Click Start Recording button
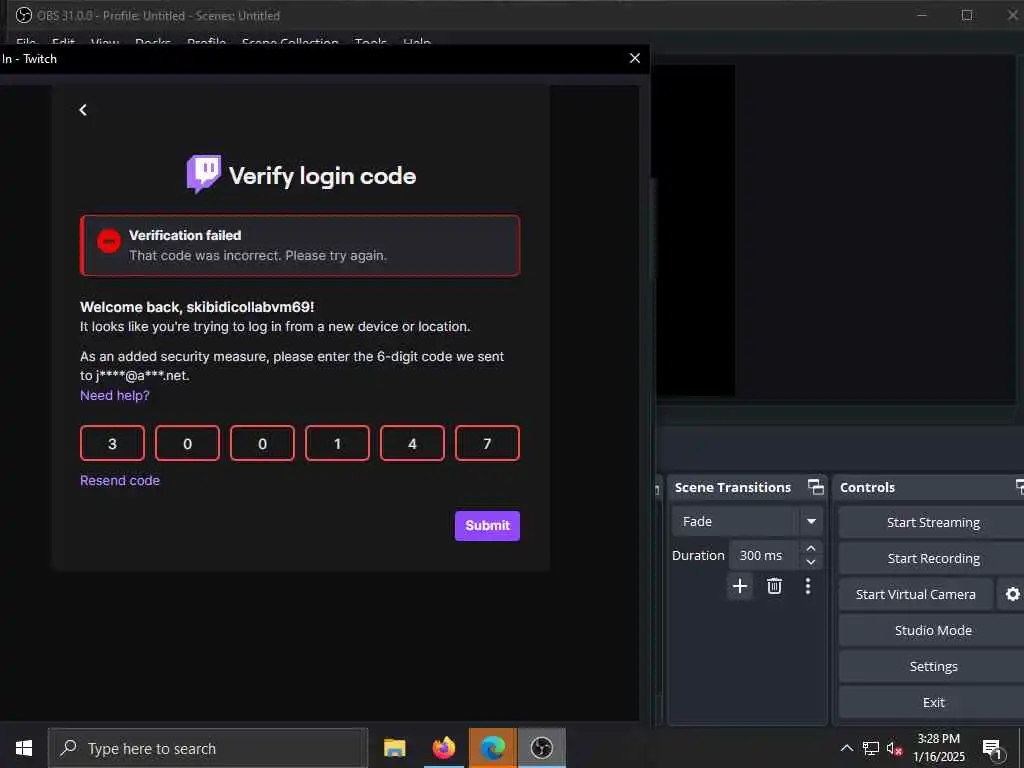 click(x=933, y=558)
